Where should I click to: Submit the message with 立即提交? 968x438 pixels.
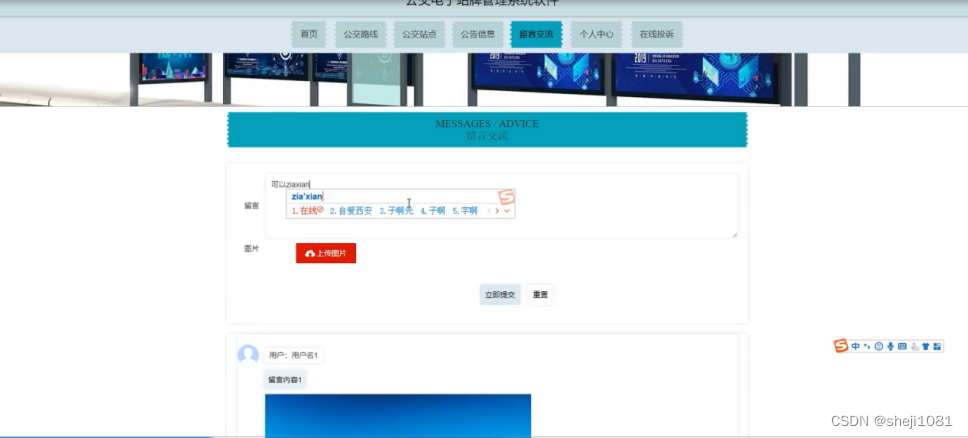(500, 295)
